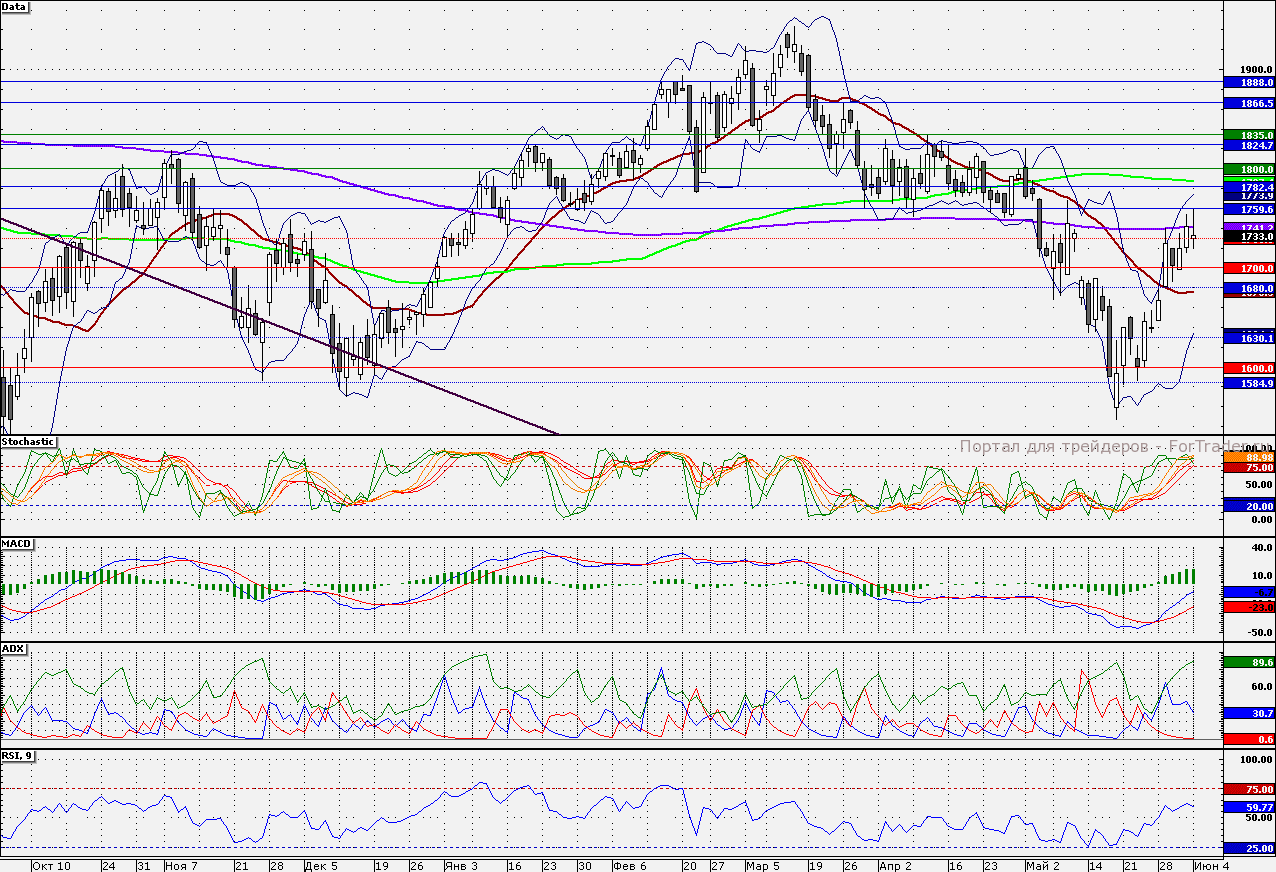
Task: Click the 'Дек 5' date axis label
Action: tap(322, 865)
